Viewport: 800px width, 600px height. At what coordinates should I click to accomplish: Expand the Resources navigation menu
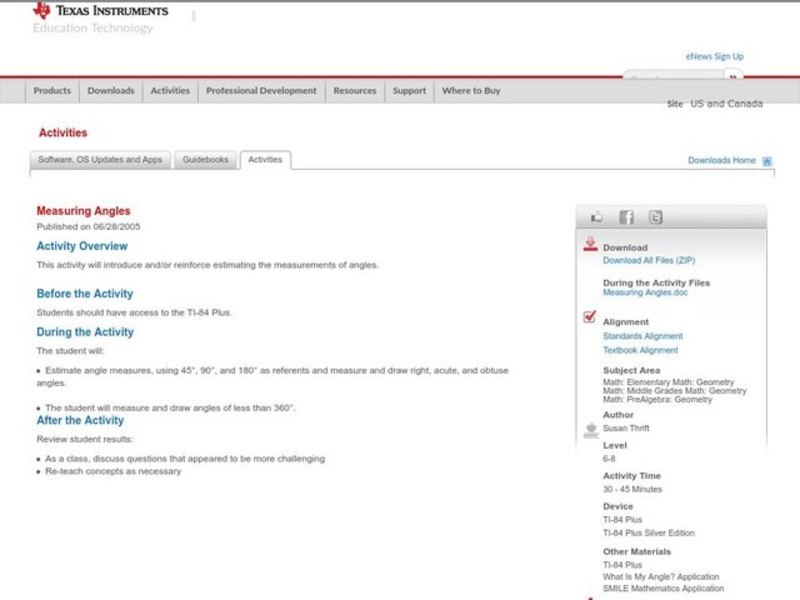tap(355, 91)
